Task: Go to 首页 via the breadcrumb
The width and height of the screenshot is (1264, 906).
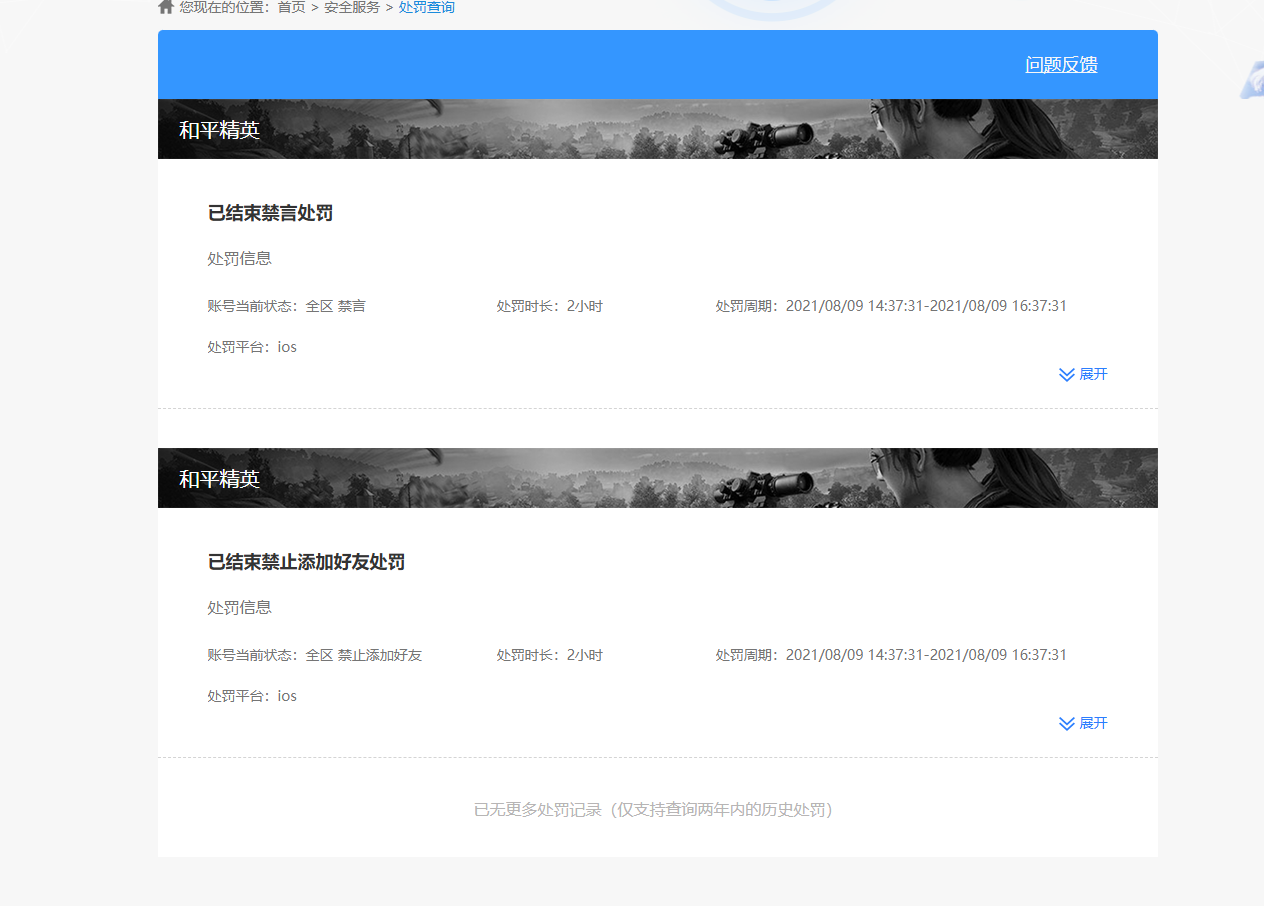Action: 291,8
